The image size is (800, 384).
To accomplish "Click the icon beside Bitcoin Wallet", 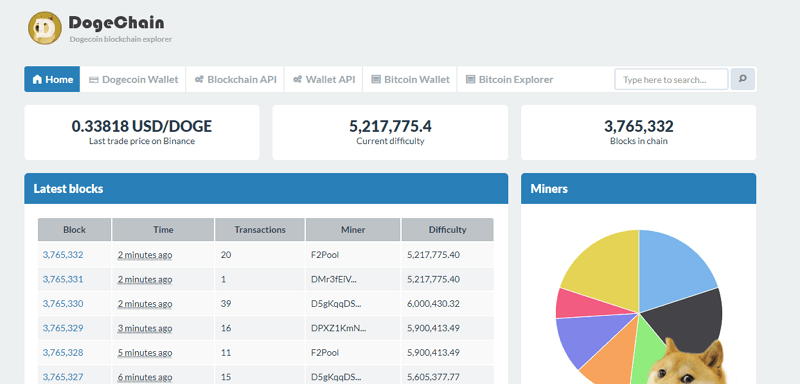I will (x=376, y=80).
